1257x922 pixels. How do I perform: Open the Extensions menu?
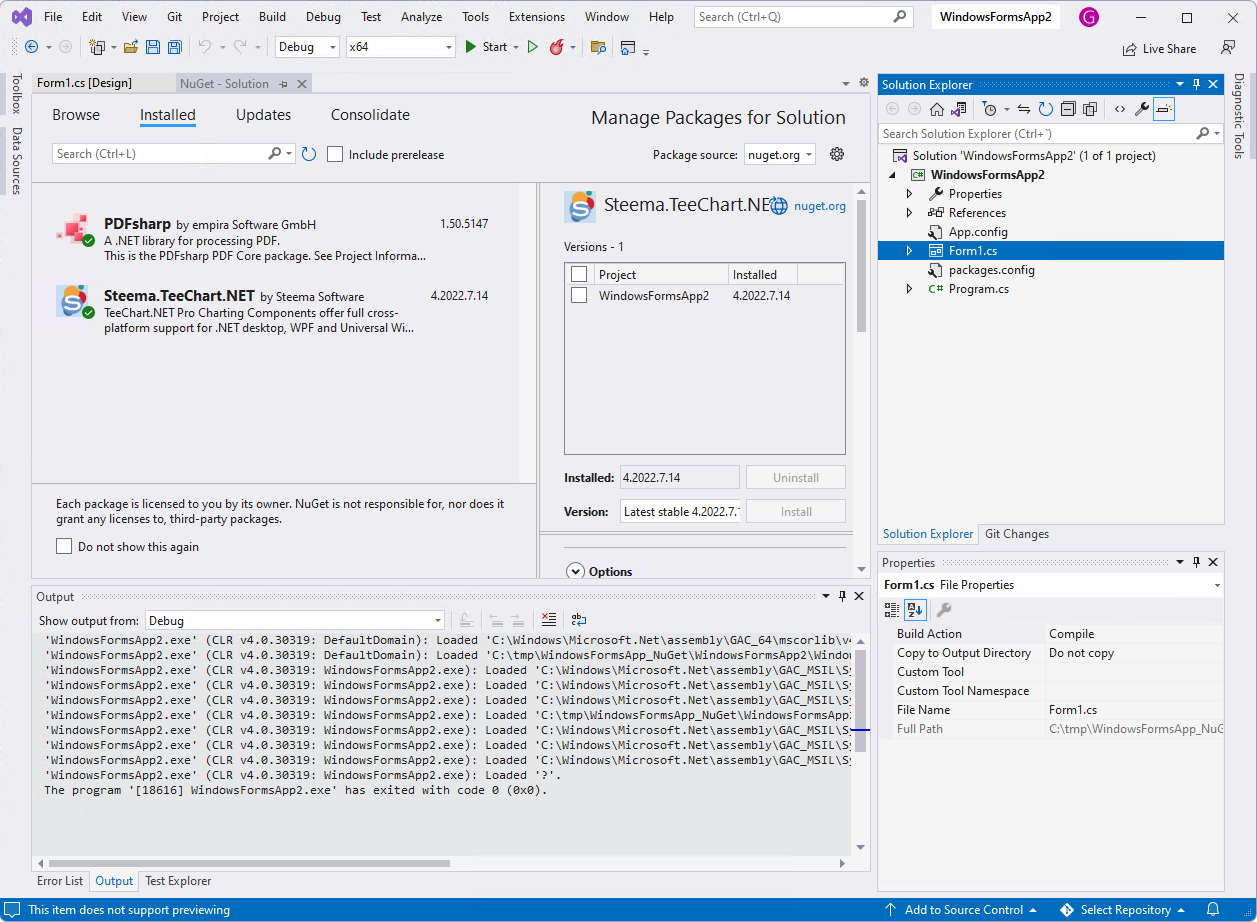coord(537,17)
